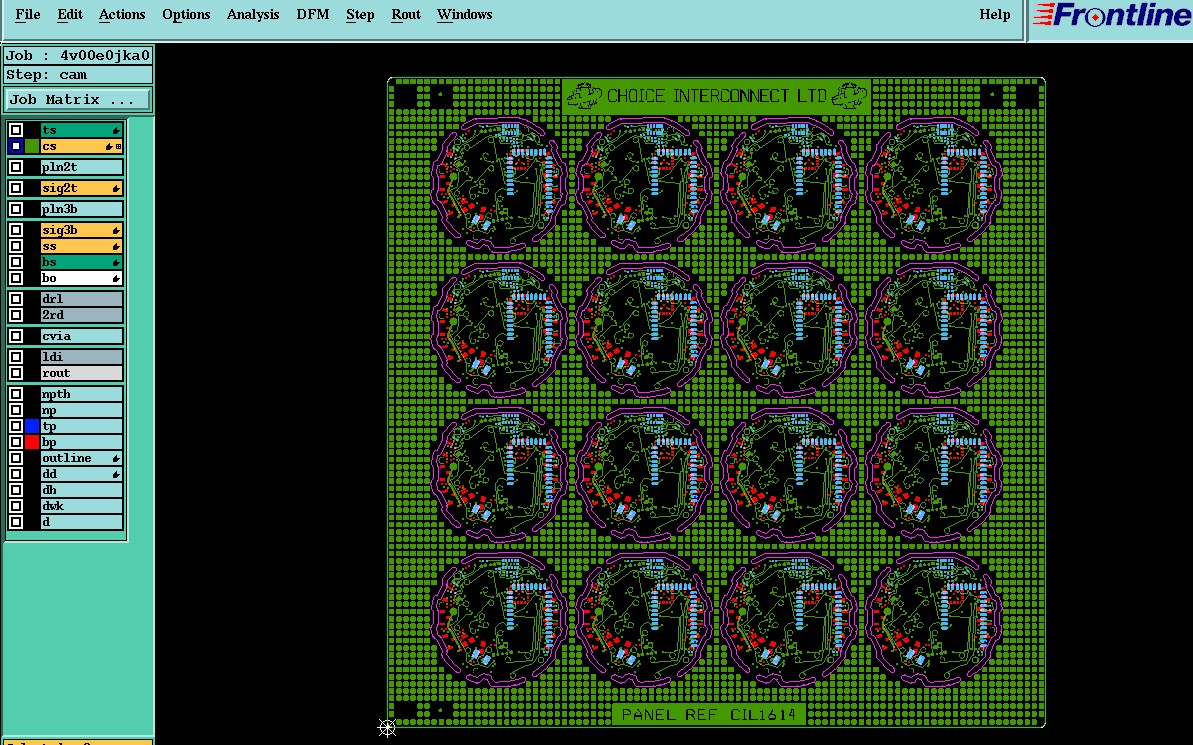This screenshot has width=1193, height=745.
Task: Toggle the drl layer display checkbox
Action: (16, 298)
